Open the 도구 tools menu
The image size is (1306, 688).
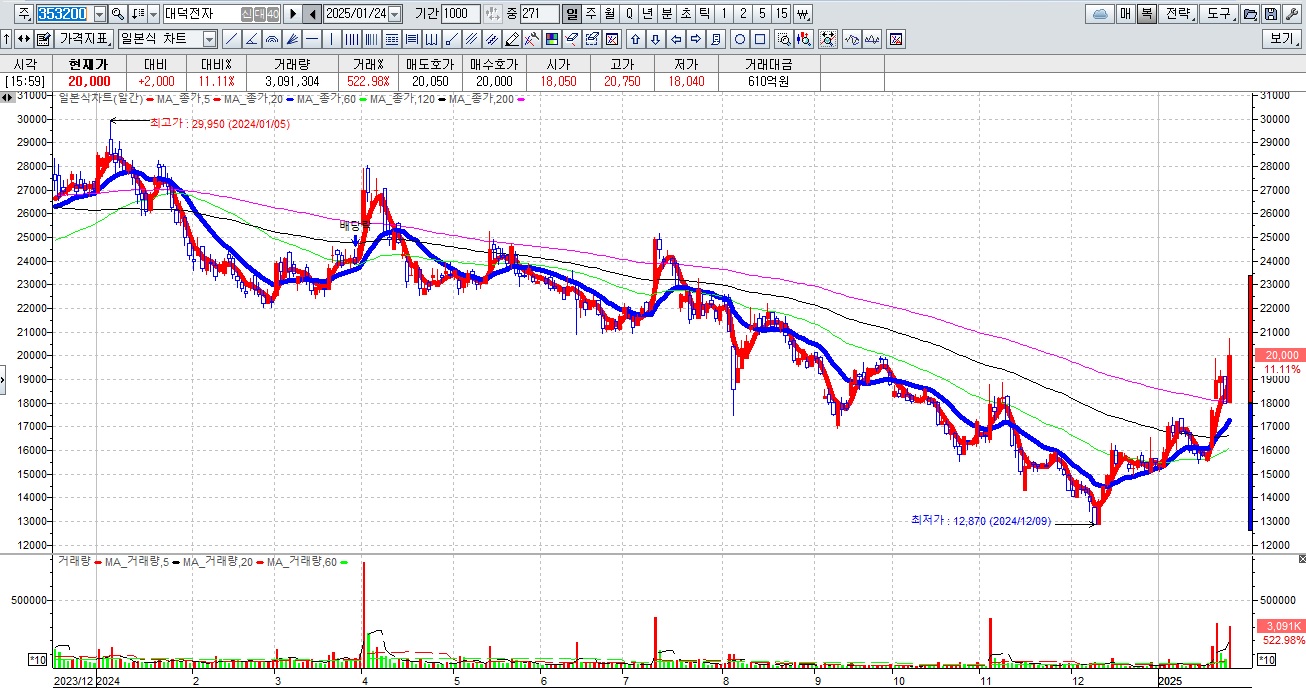1219,14
